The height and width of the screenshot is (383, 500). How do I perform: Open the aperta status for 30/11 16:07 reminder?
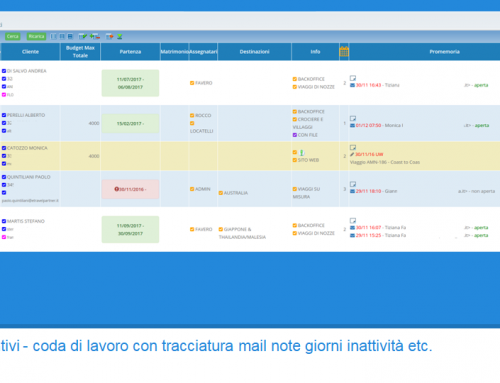click(481, 228)
